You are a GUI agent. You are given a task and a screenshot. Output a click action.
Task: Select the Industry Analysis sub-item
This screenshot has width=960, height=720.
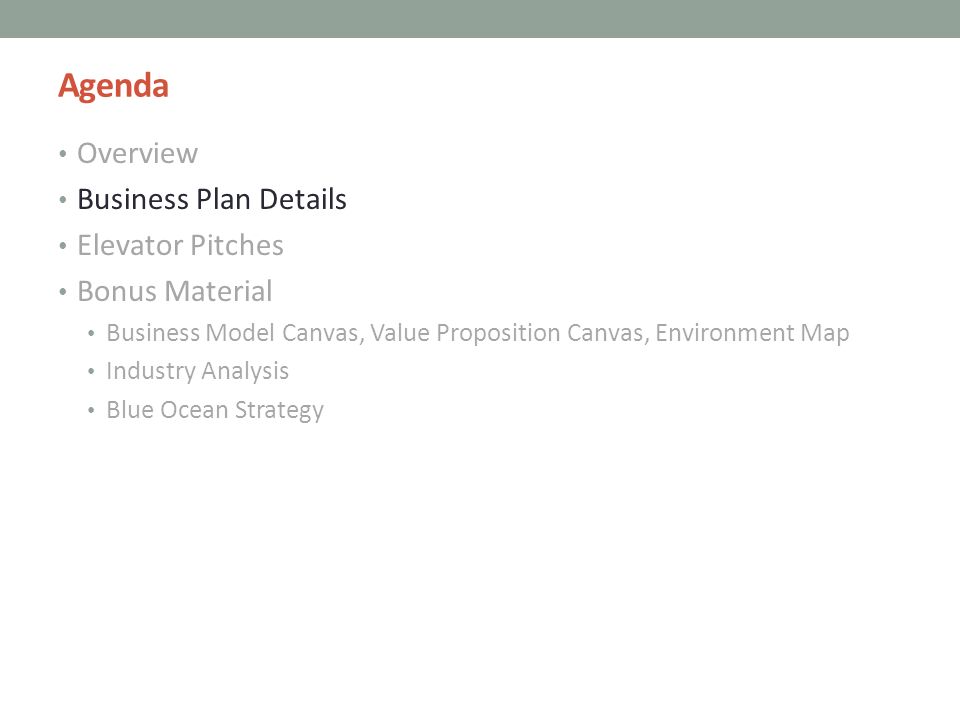coord(197,371)
